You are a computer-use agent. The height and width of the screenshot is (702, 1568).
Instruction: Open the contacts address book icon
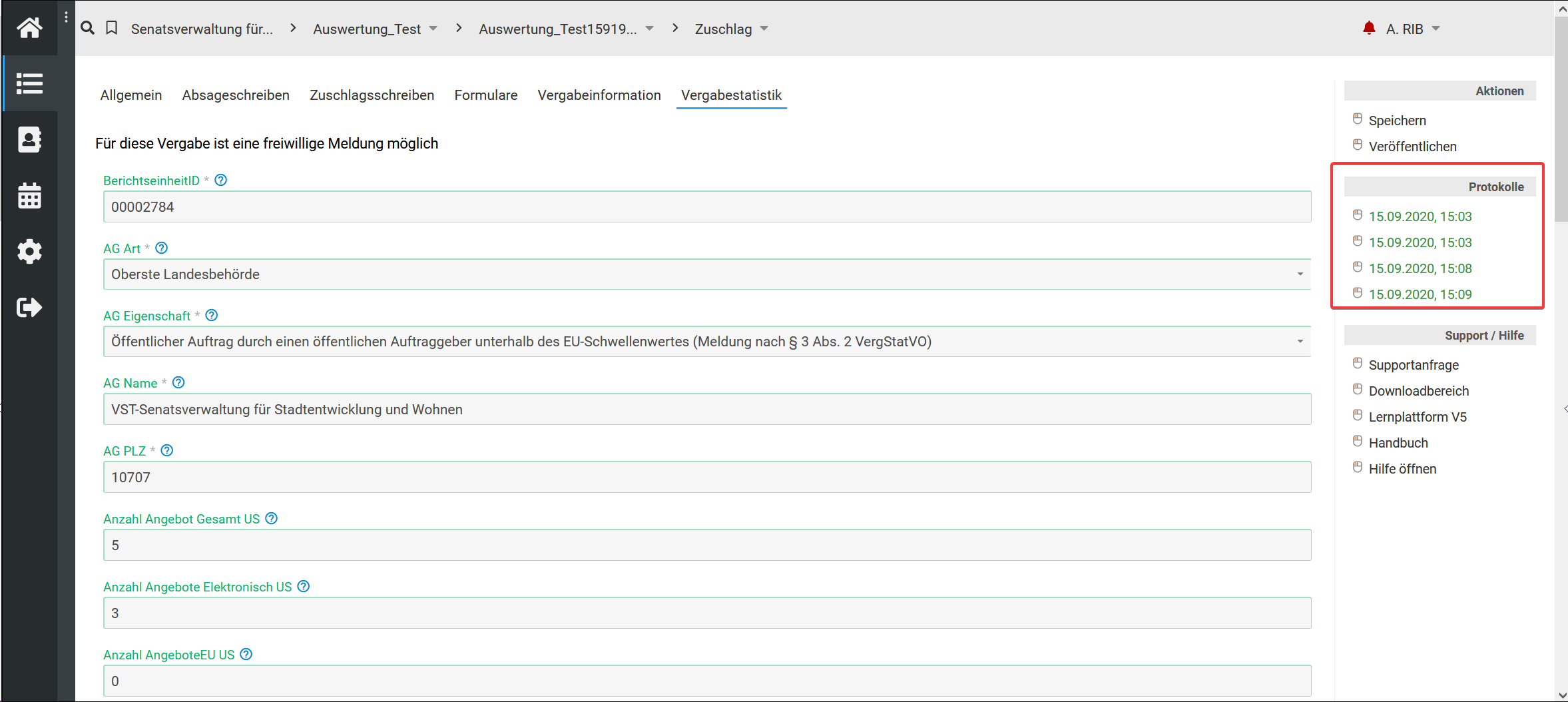click(x=29, y=140)
